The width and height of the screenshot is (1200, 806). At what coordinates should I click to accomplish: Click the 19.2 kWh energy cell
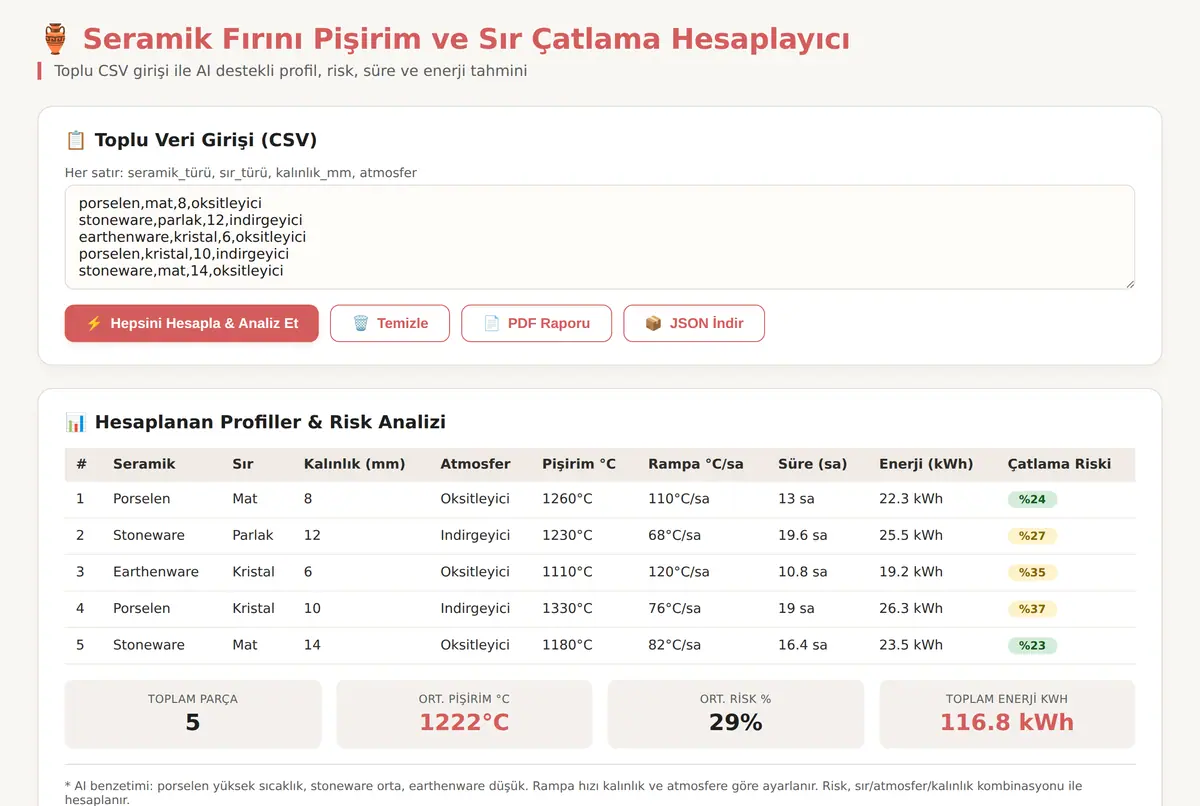click(911, 572)
